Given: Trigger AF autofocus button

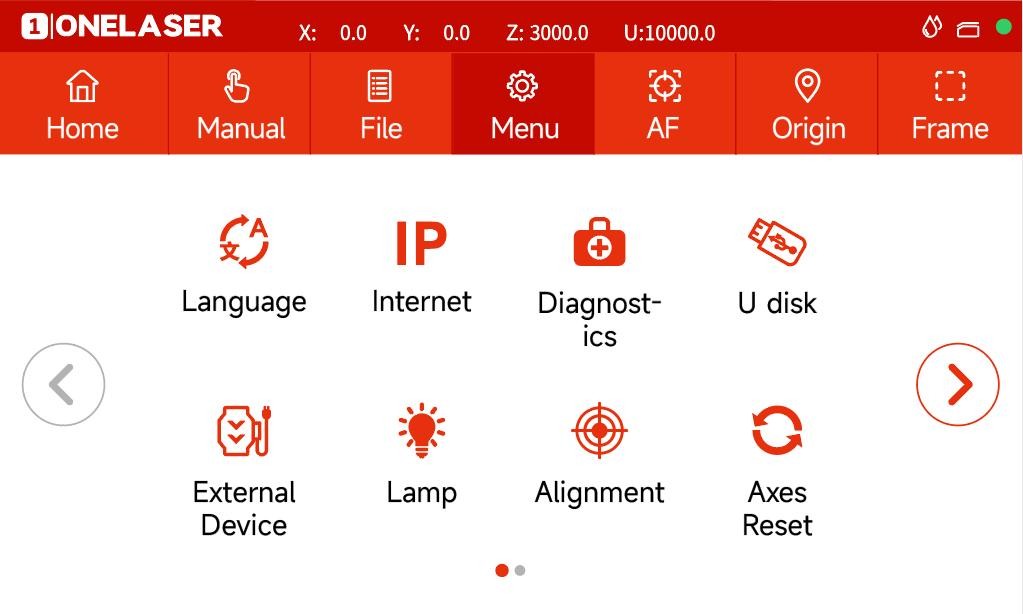Looking at the screenshot, I should tap(665, 104).
